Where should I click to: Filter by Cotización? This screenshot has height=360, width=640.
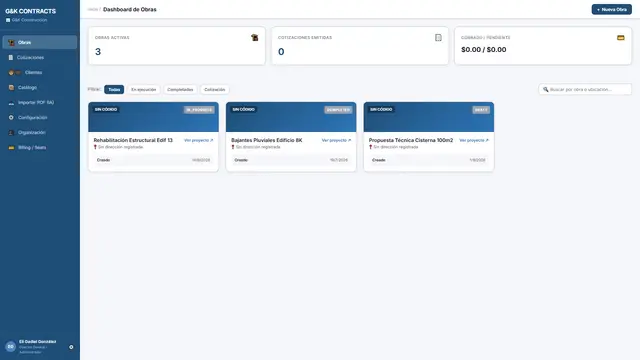click(215, 89)
